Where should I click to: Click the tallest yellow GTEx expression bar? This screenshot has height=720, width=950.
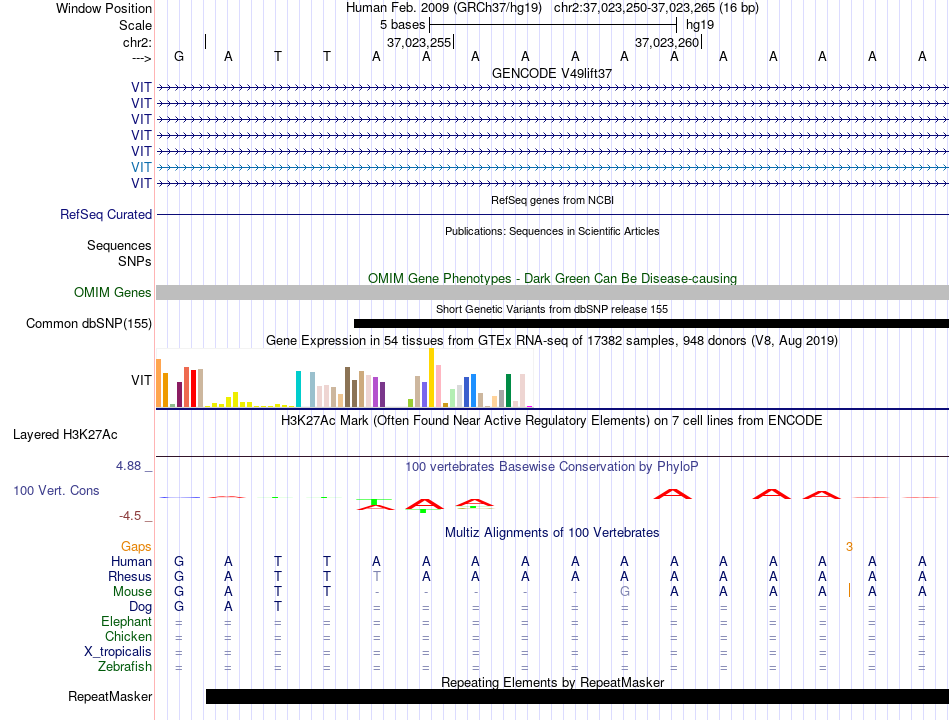pos(431,378)
